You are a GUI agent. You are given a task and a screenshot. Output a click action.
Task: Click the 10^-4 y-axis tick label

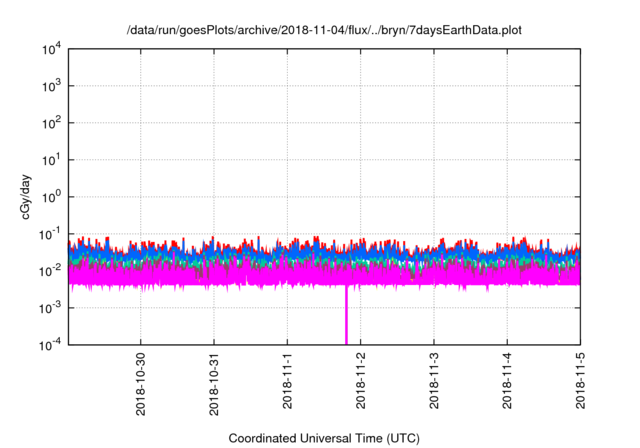(50, 345)
